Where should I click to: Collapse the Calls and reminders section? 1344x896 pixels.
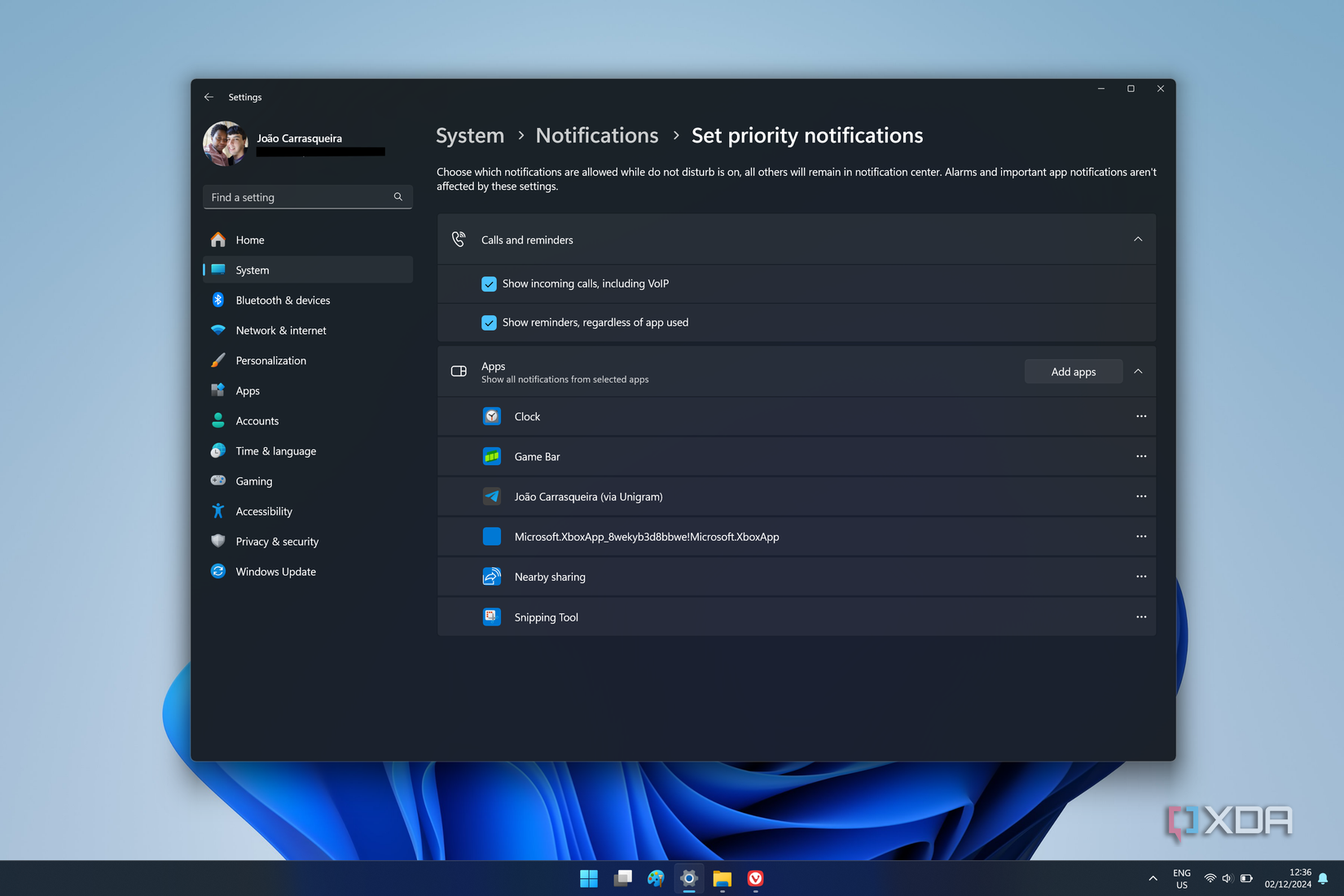click(x=1138, y=239)
